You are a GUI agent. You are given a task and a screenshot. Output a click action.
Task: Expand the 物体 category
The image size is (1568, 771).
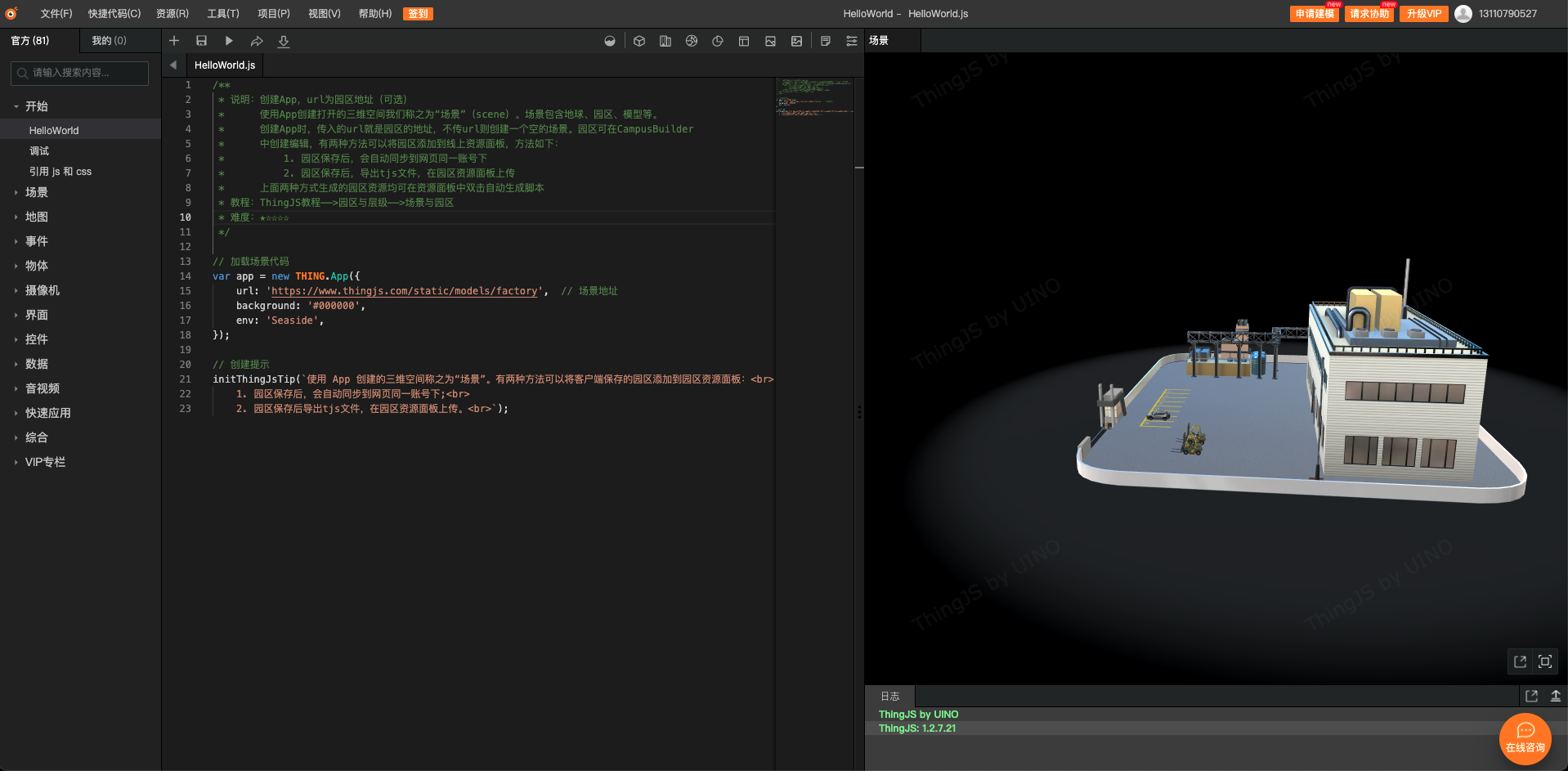(36, 266)
